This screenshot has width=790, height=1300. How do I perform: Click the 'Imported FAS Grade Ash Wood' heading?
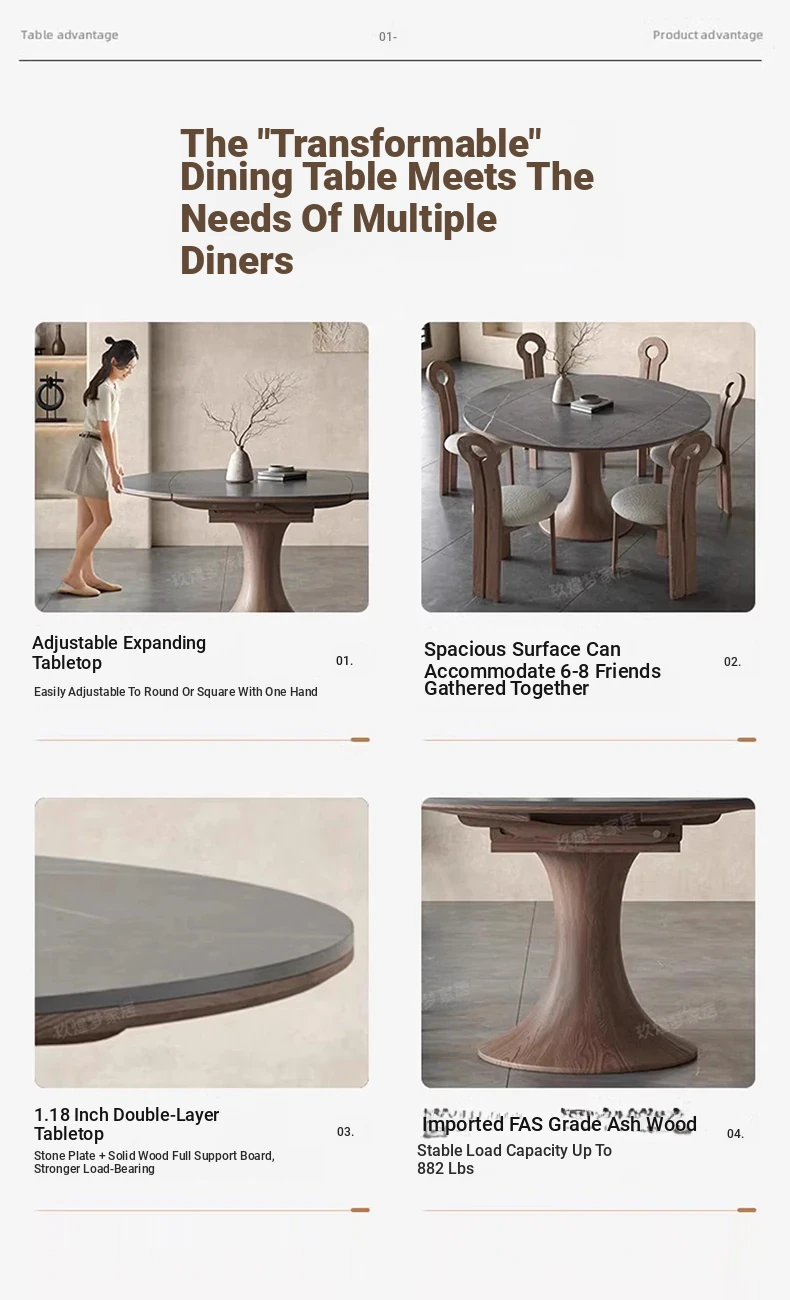tap(559, 1124)
